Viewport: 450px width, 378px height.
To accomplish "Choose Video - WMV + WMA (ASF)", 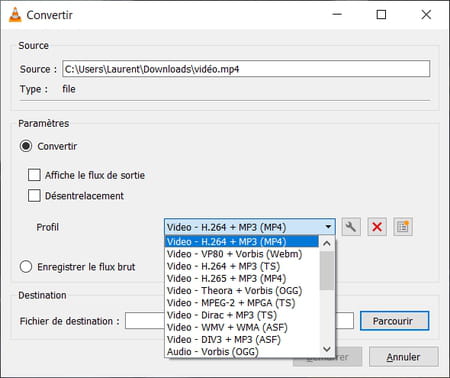I will [x=241, y=327].
